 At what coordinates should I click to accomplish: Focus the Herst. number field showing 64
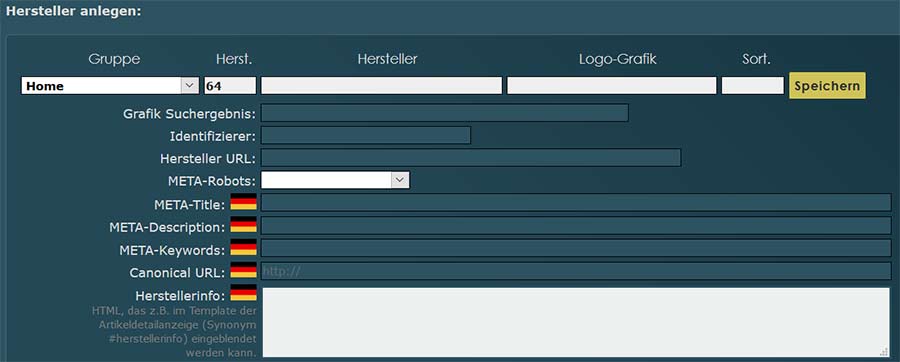230,85
